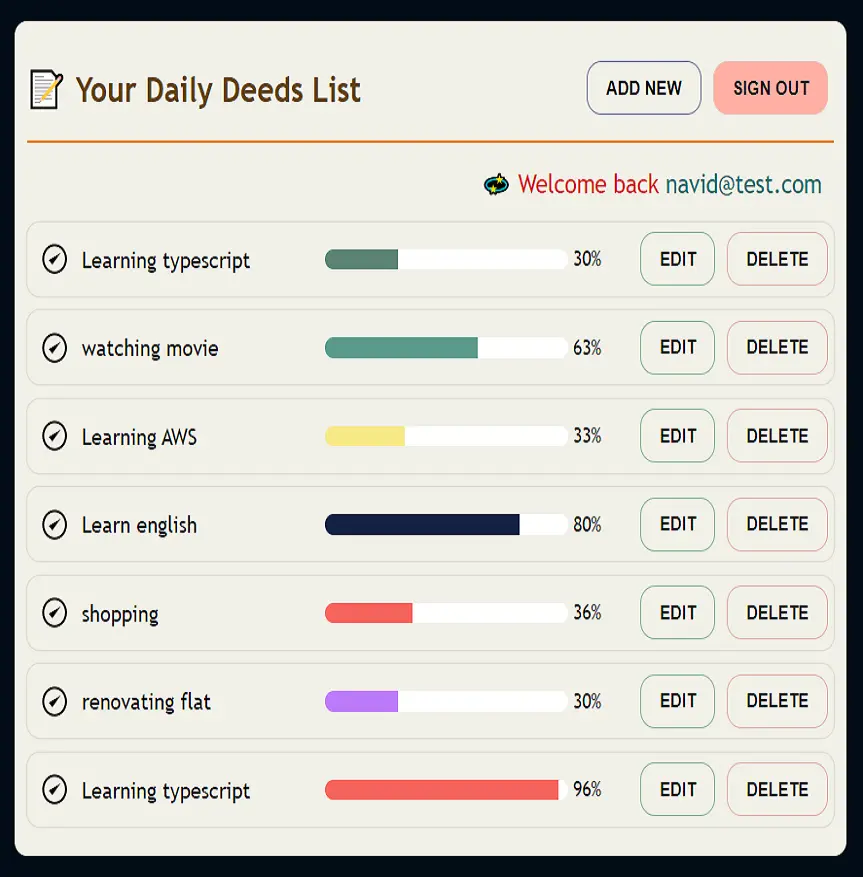Edit the renovating flat task
This screenshot has height=877, width=863.
(677, 701)
